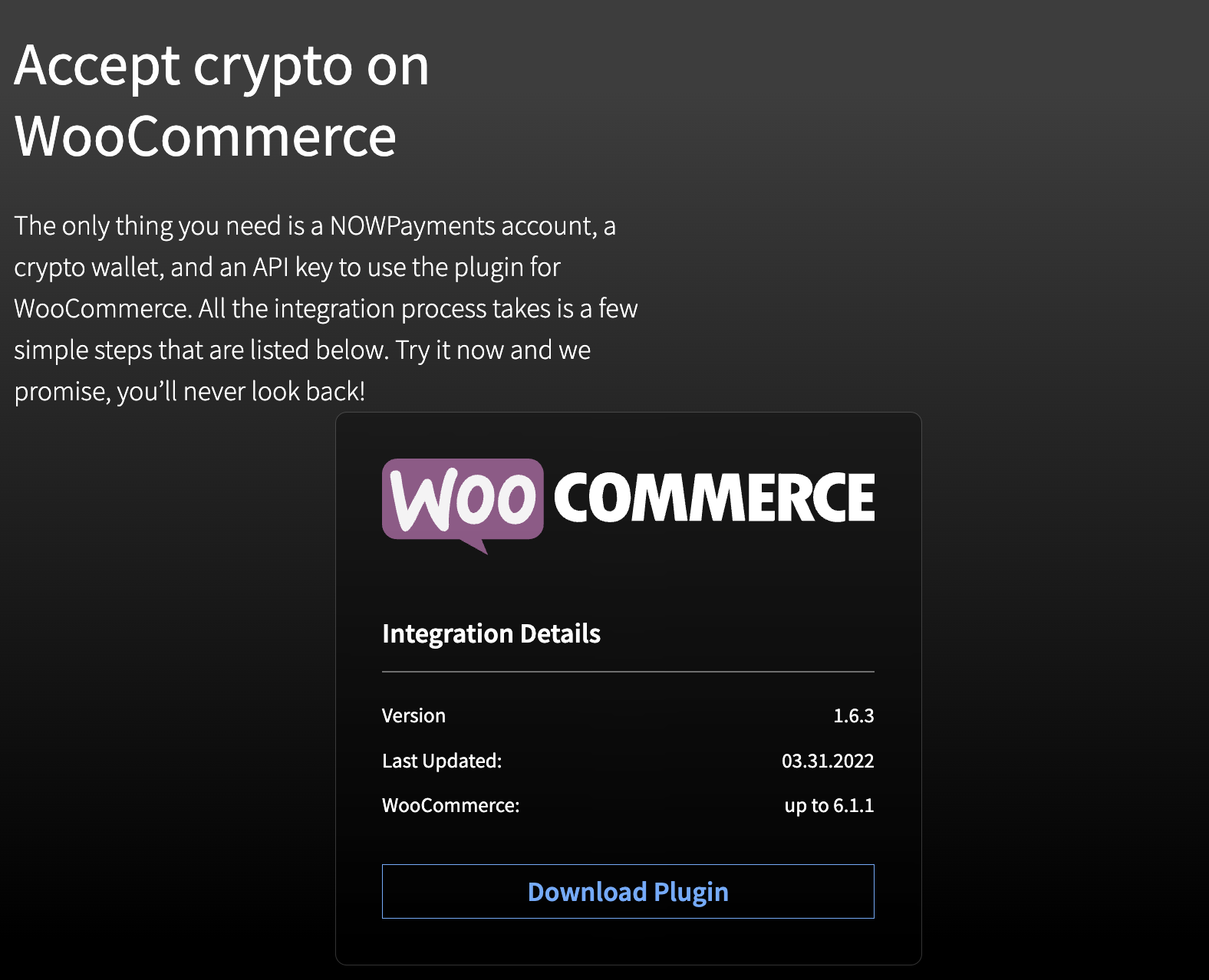Click the date 03.31.2022
This screenshot has height=980, width=1209.
(828, 761)
